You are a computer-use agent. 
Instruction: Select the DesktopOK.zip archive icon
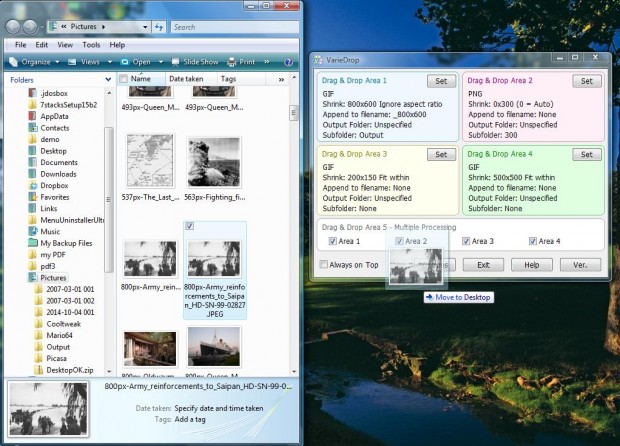[x=38, y=370]
